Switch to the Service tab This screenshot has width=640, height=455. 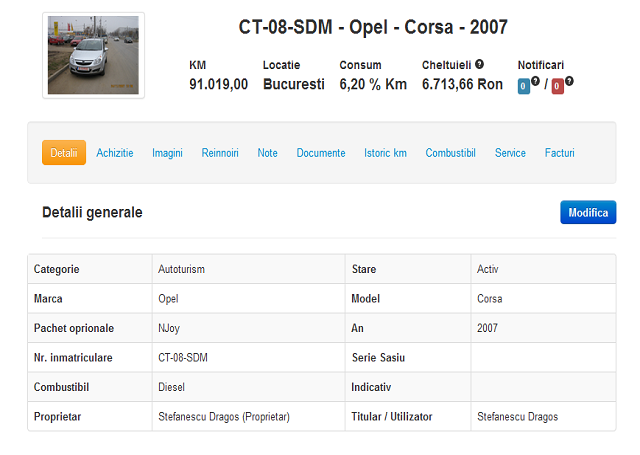(510, 153)
